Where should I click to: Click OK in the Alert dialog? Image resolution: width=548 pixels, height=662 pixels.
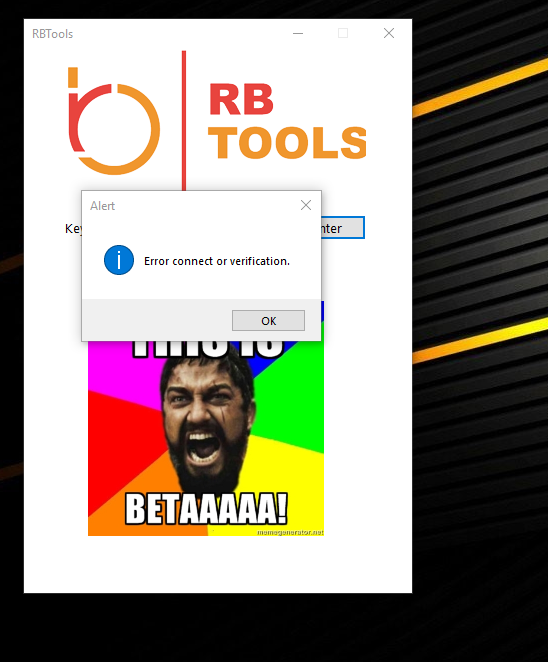(x=268, y=320)
